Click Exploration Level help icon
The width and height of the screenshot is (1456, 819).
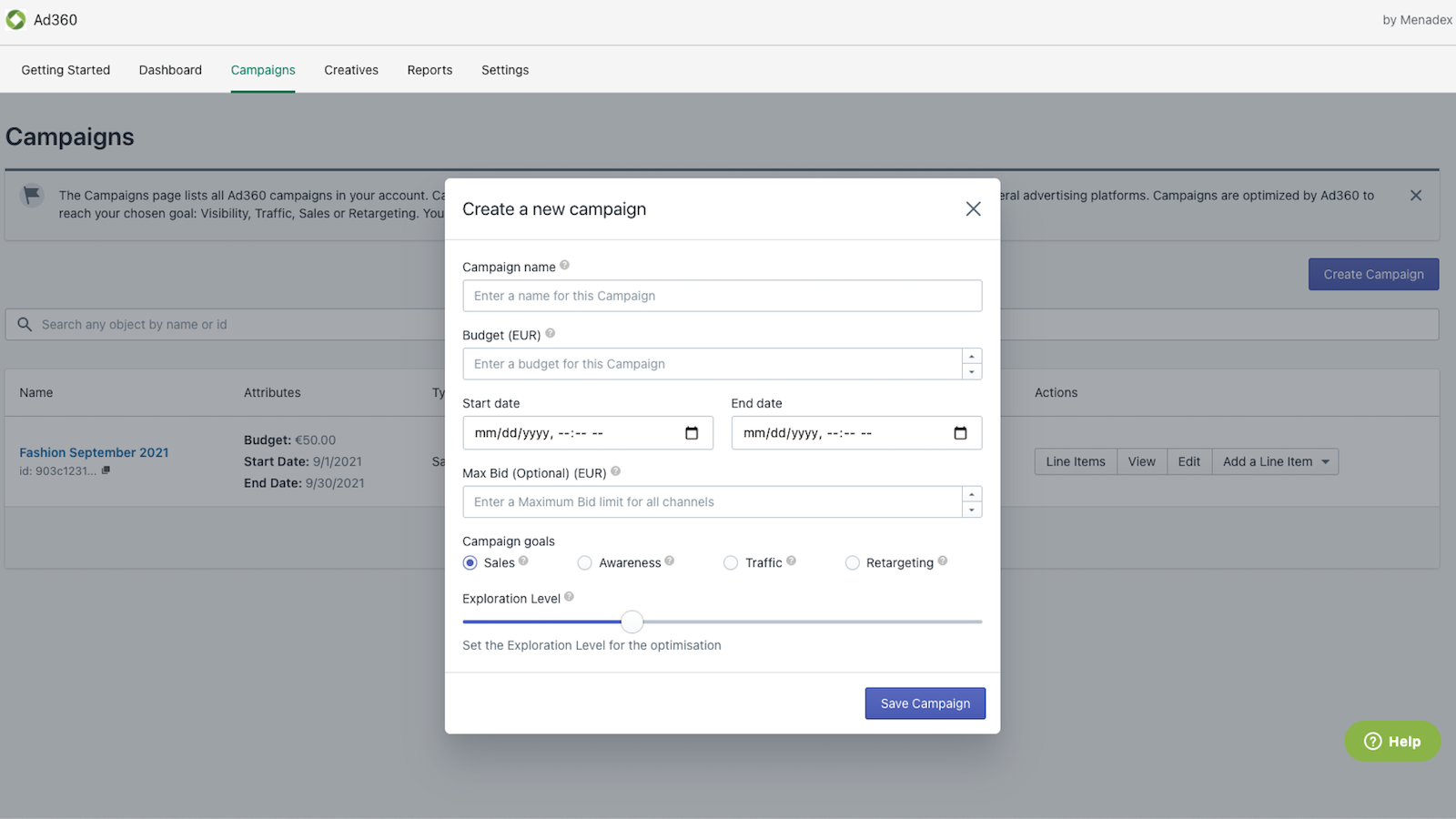tap(570, 597)
